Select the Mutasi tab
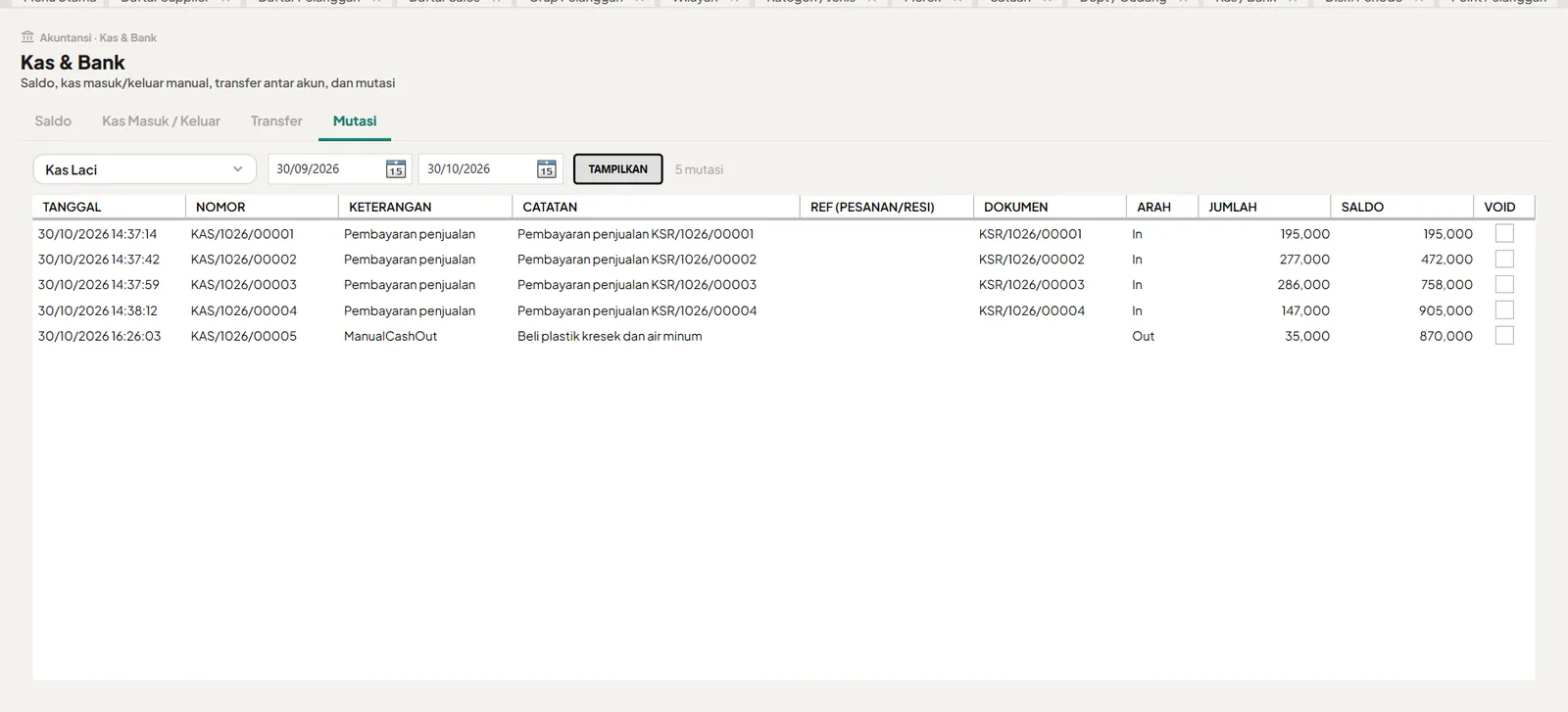 coord(355,121)
